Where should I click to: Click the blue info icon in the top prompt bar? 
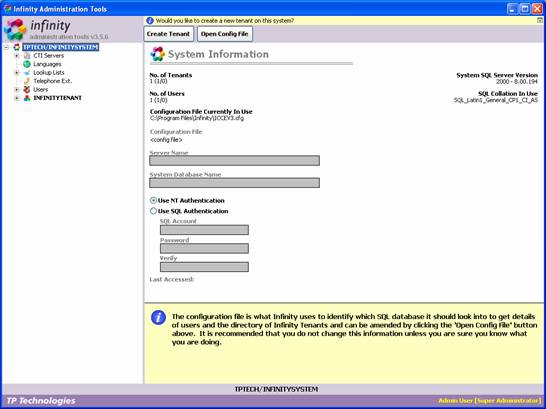[150, 21]
